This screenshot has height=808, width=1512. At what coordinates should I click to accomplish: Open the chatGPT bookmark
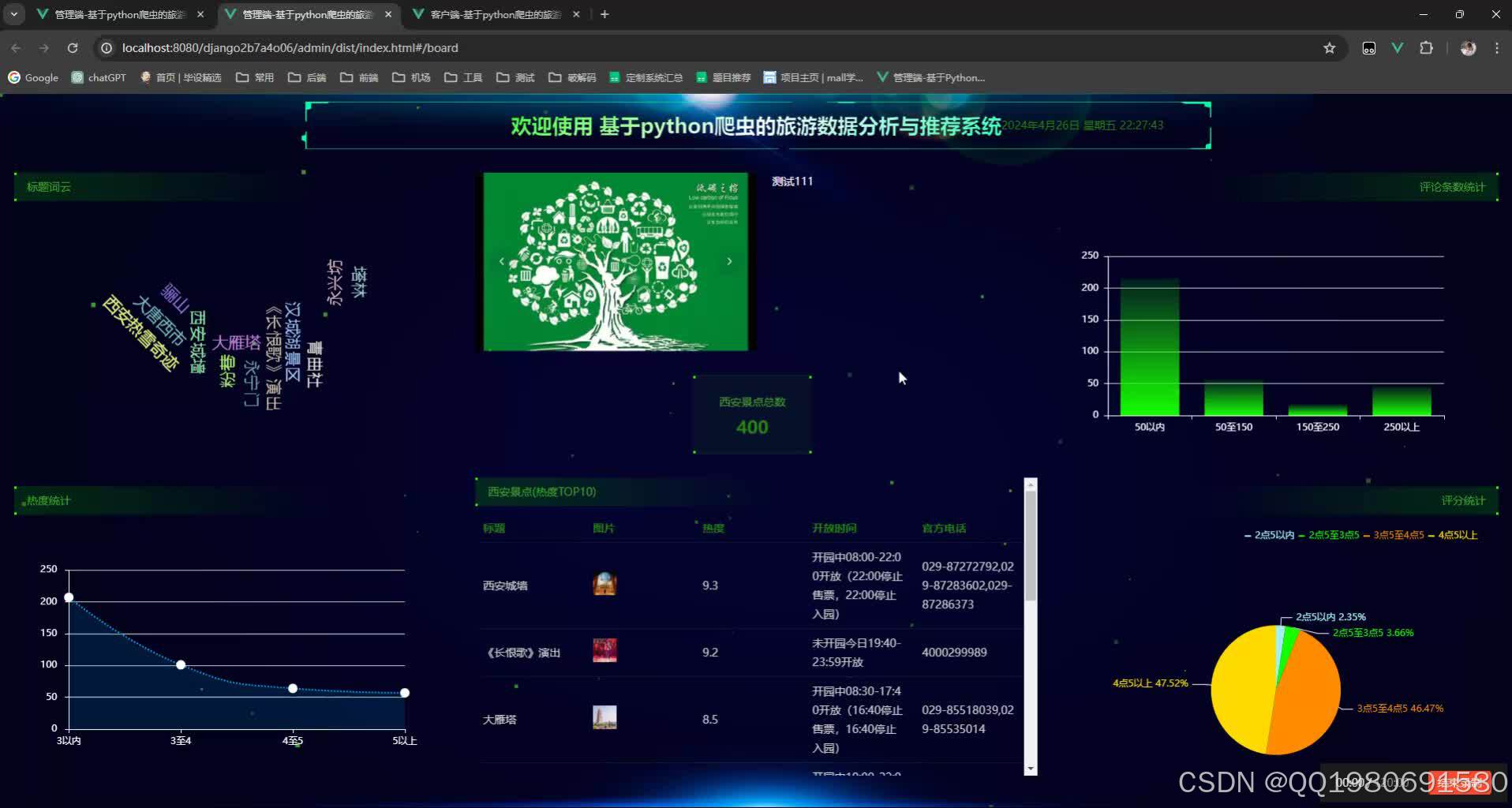click(98, 77)
